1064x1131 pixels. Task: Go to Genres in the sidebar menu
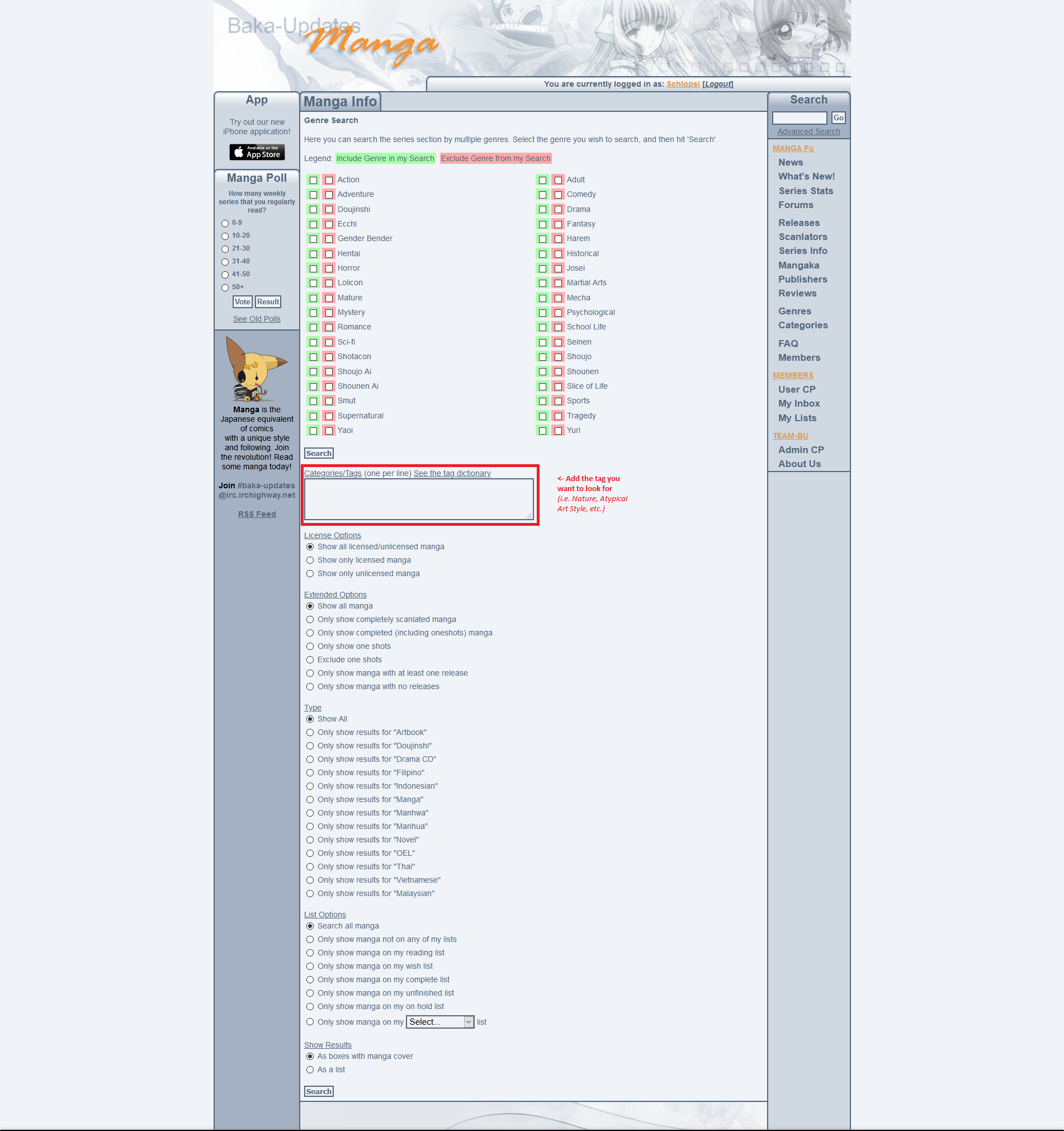coord(795,311)
